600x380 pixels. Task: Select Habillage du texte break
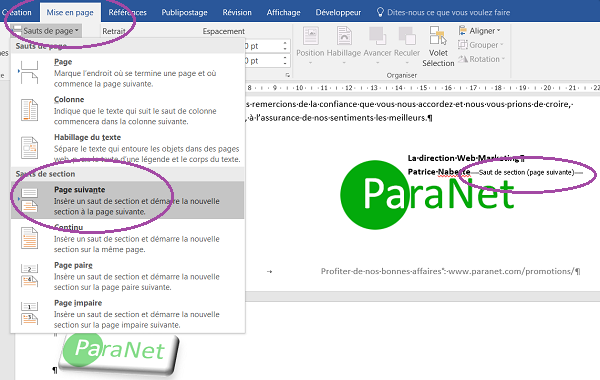(128, 148)
